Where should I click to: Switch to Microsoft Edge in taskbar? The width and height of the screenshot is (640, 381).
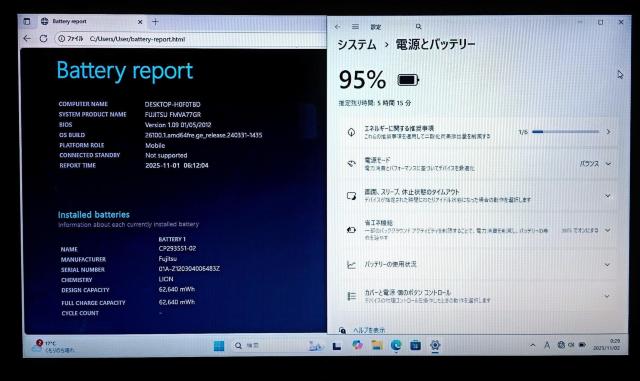click(396, 345)
